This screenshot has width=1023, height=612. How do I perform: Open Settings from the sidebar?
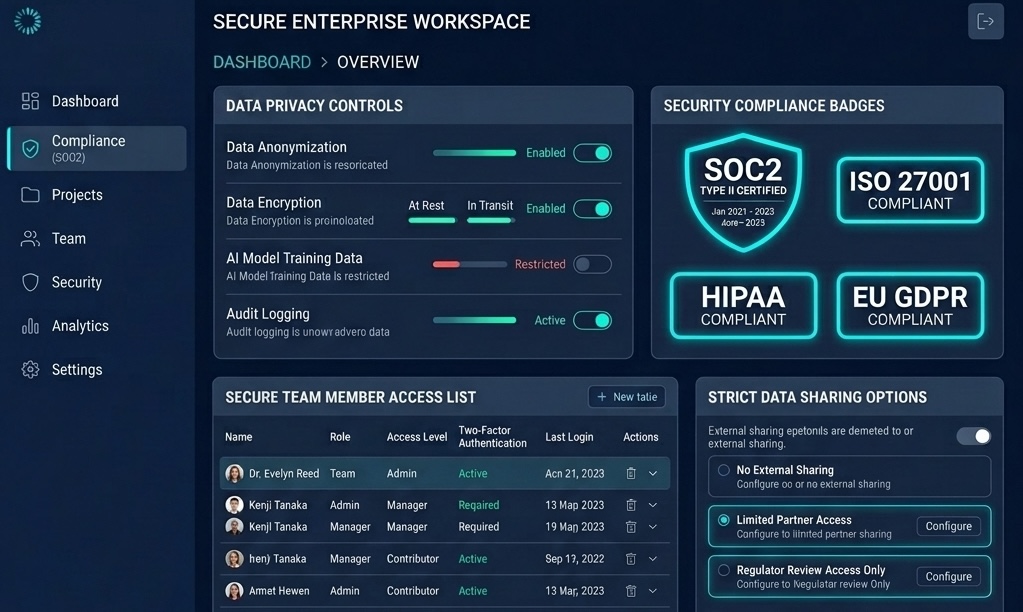97,369
